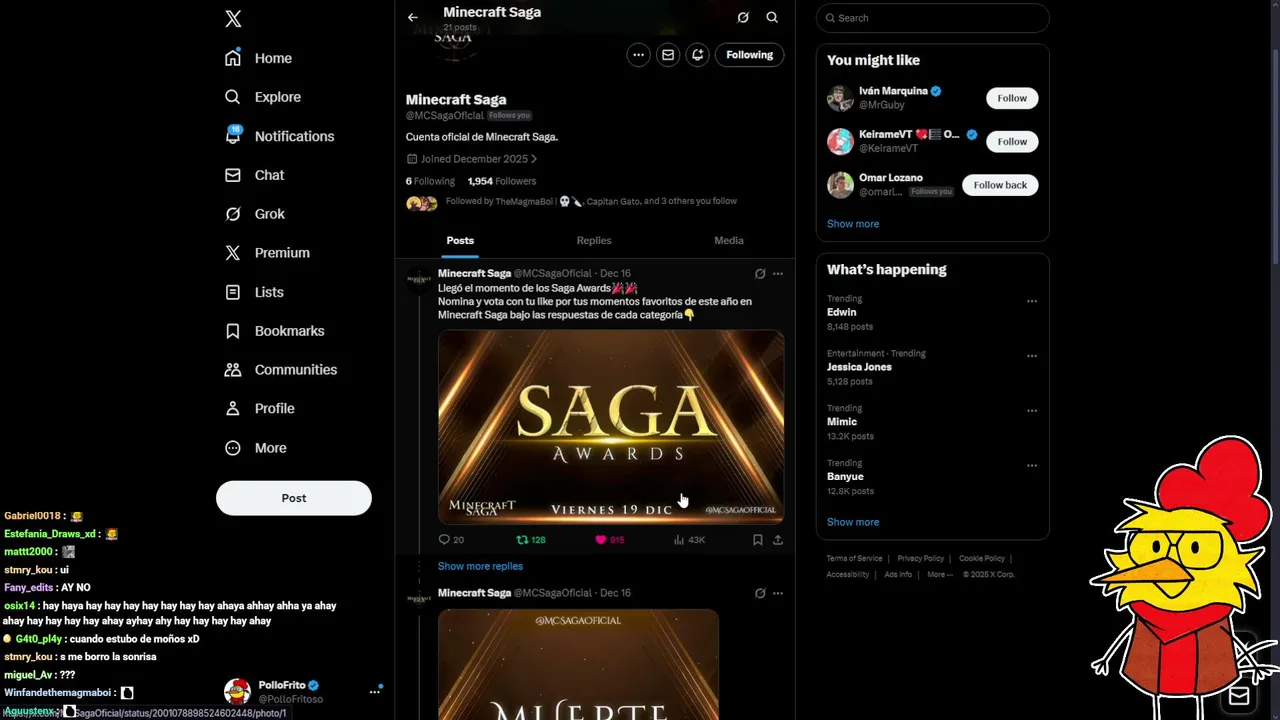The image size is (1280, 720).
Task: Select the Posts tab
Action: (x=460, y=240)
